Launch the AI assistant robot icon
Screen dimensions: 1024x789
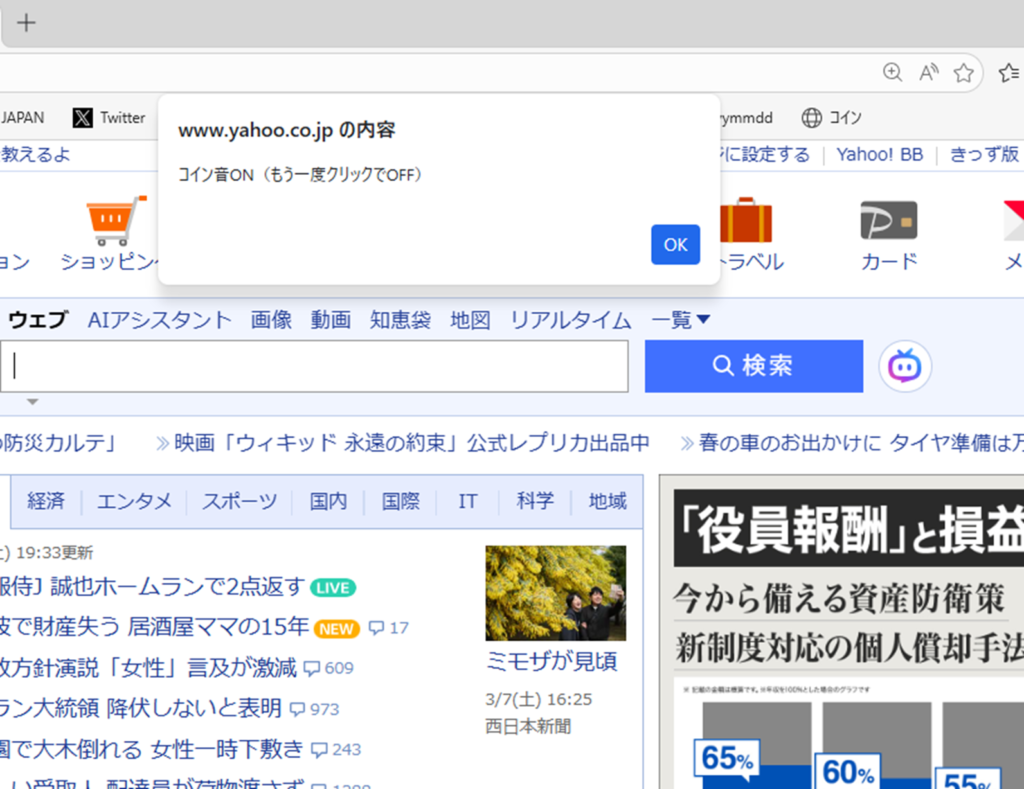905,366
